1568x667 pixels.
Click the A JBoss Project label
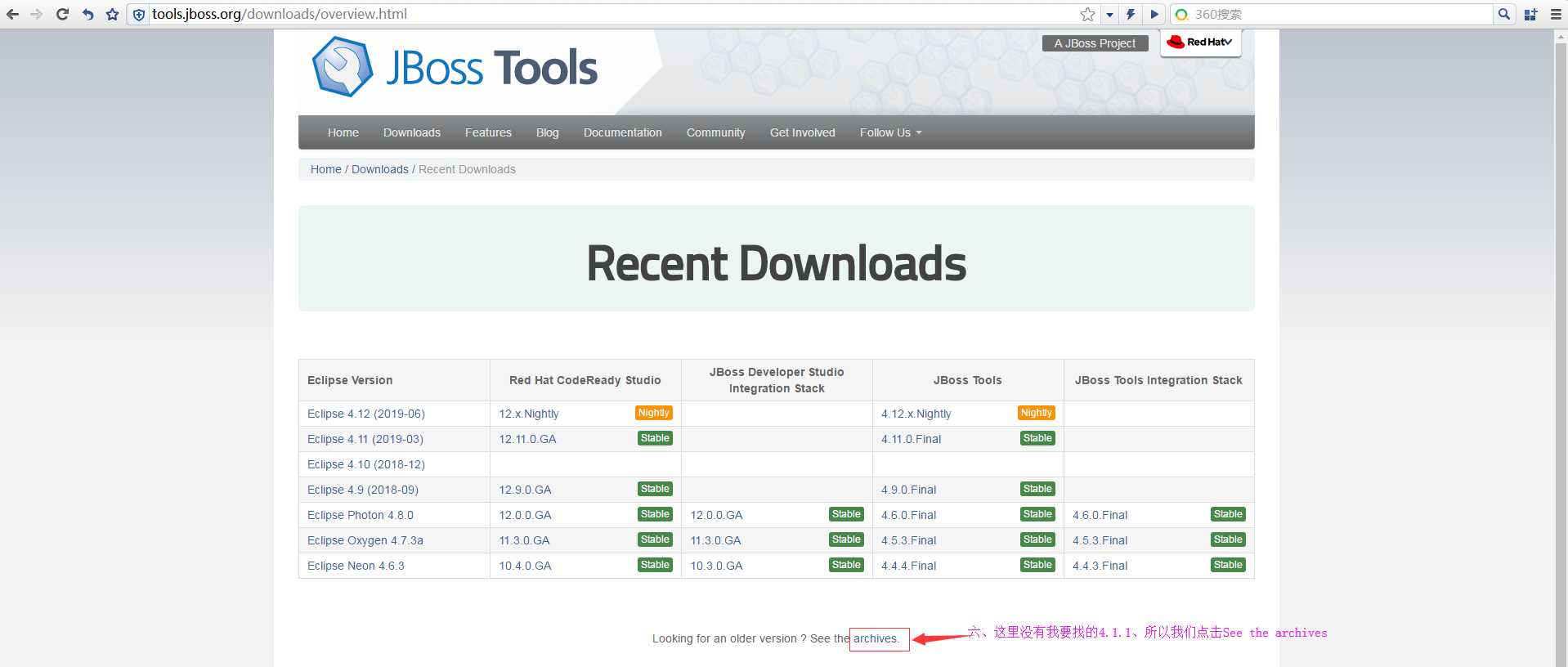1095,43
